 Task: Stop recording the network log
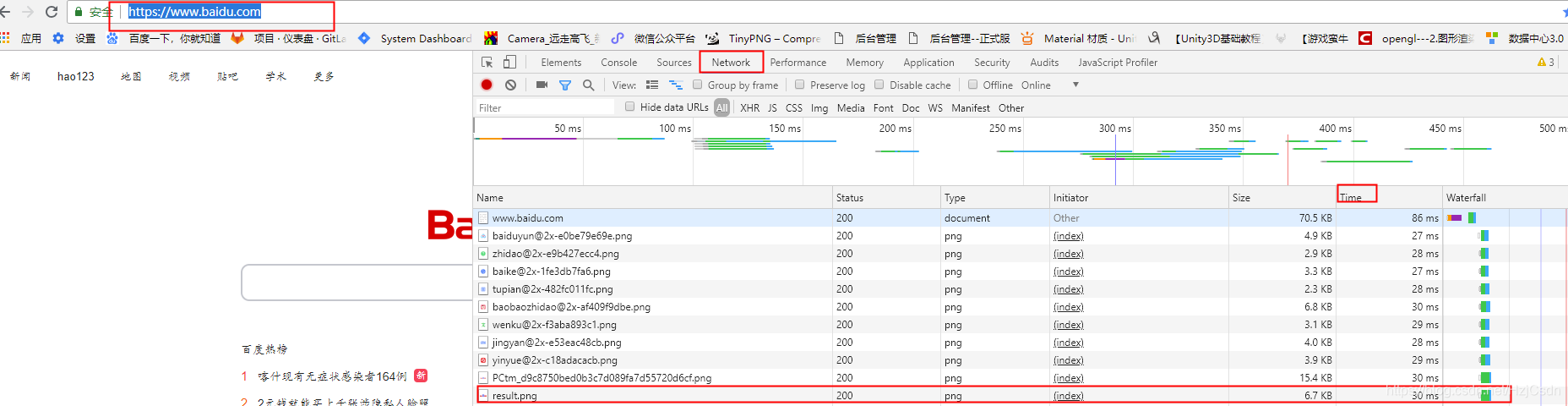[x=487, y=85]
